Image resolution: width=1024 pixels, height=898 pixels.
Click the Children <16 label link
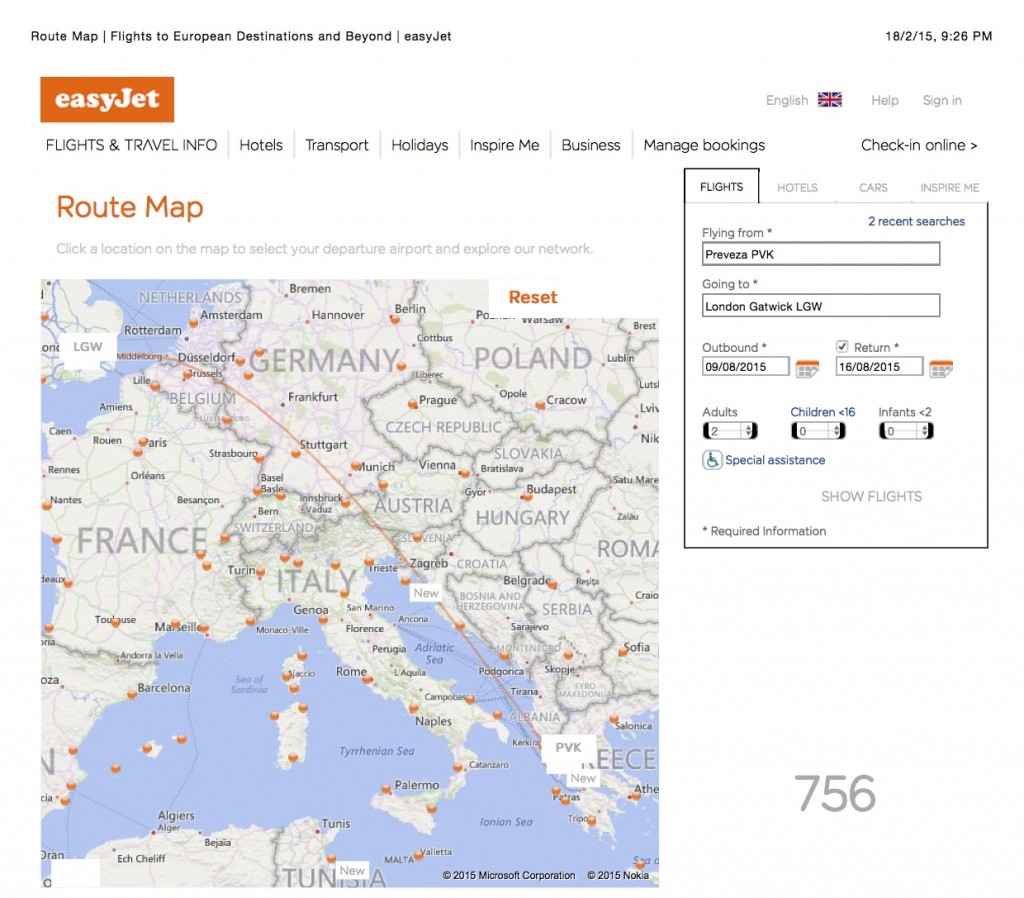click(x=822, y=411)
